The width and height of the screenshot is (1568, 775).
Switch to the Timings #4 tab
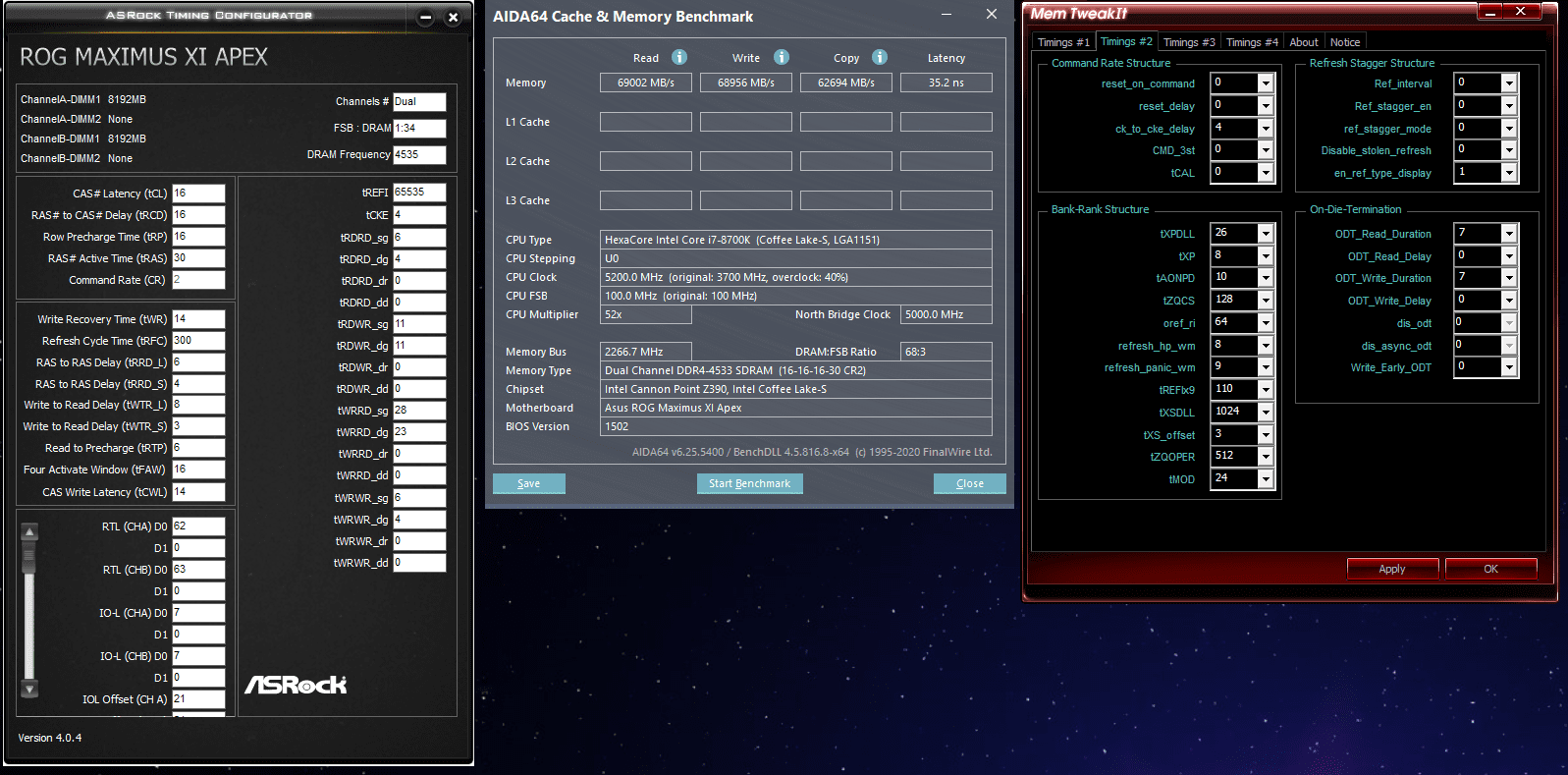pos(1252,42)
